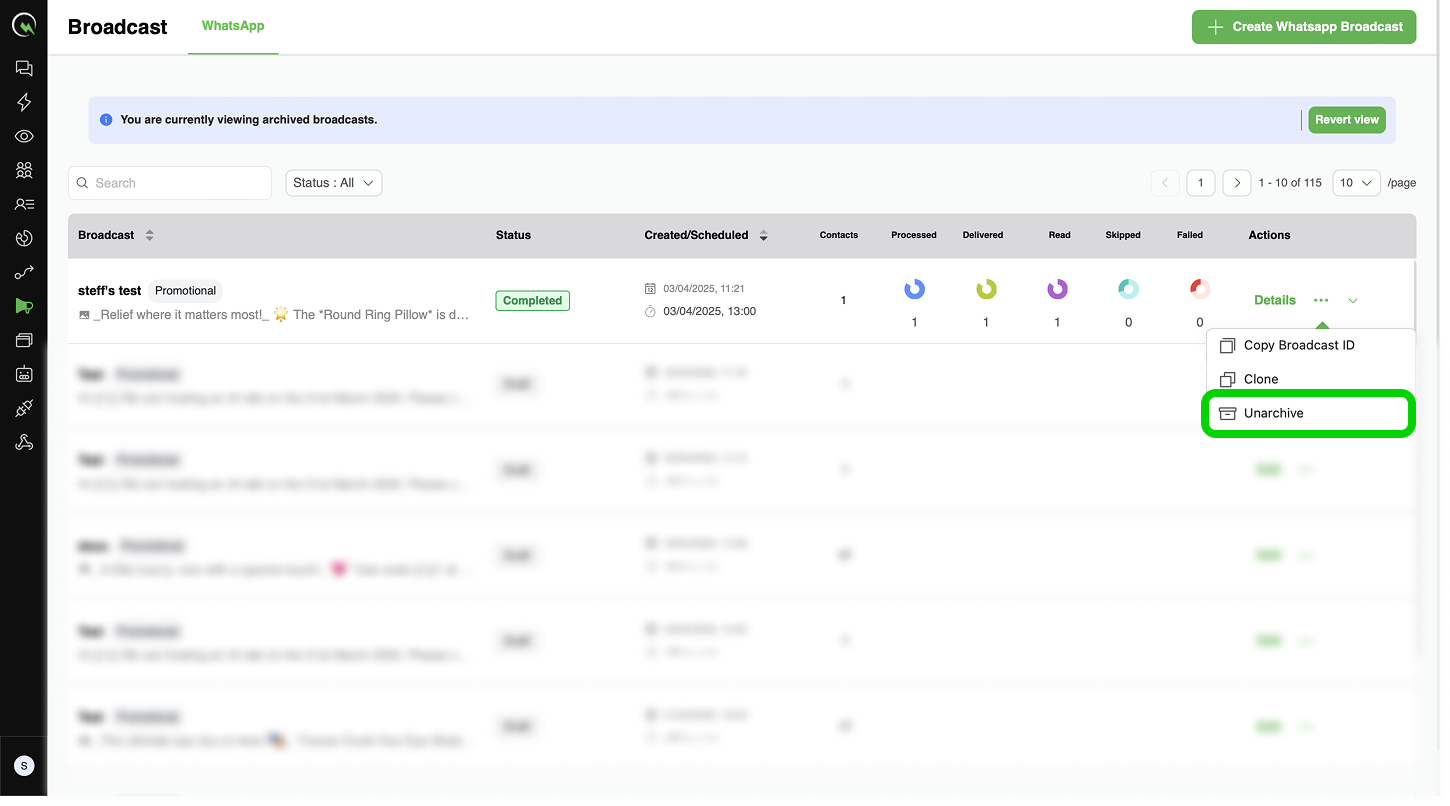1450x806 pixels.
Task: Click the plug integrations sidebar icon
Action: pos(24,408)
